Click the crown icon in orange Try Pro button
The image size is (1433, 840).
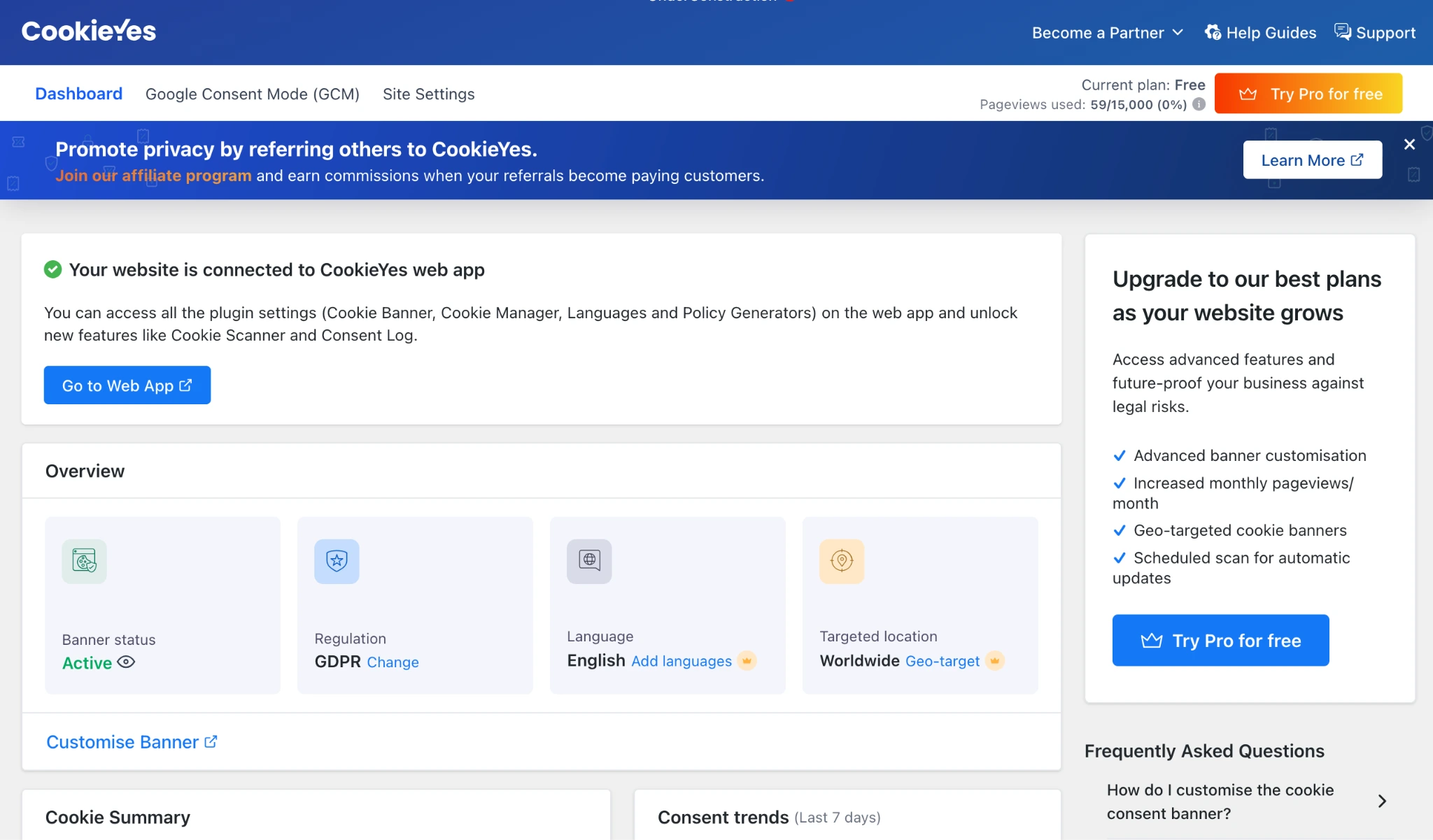1248,94
